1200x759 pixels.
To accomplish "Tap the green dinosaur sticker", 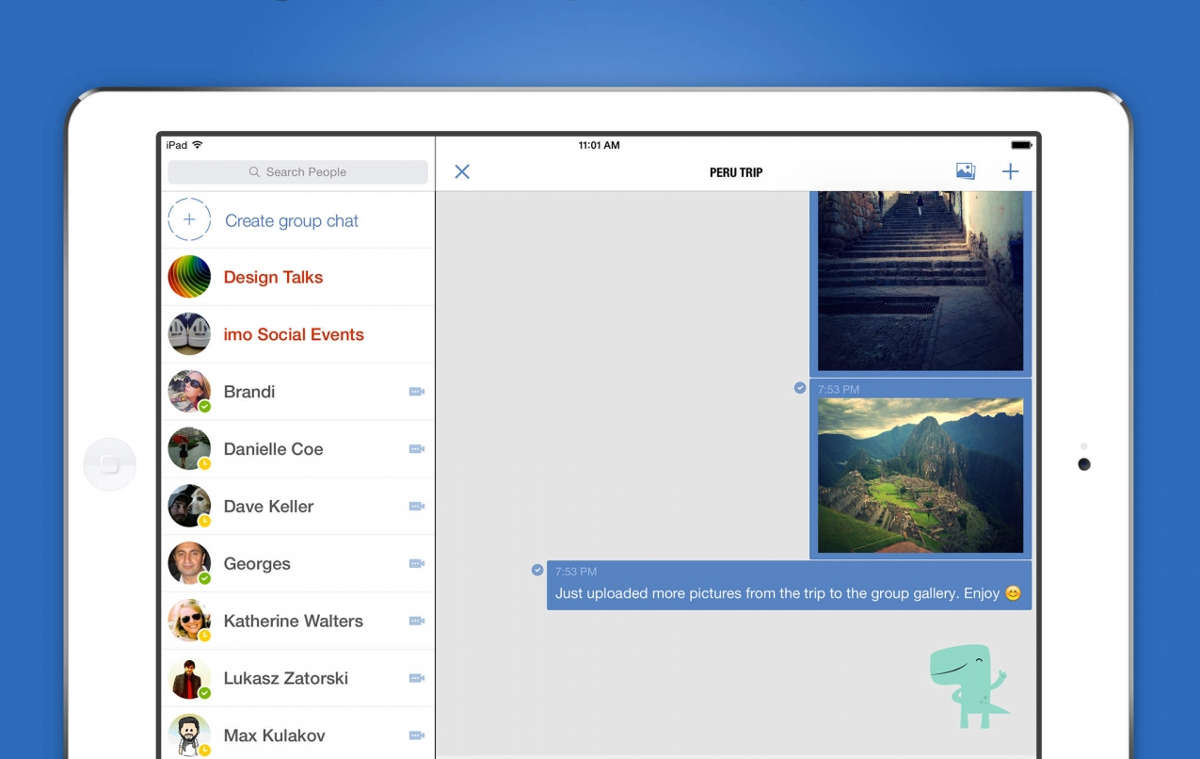I will (969, 686).
